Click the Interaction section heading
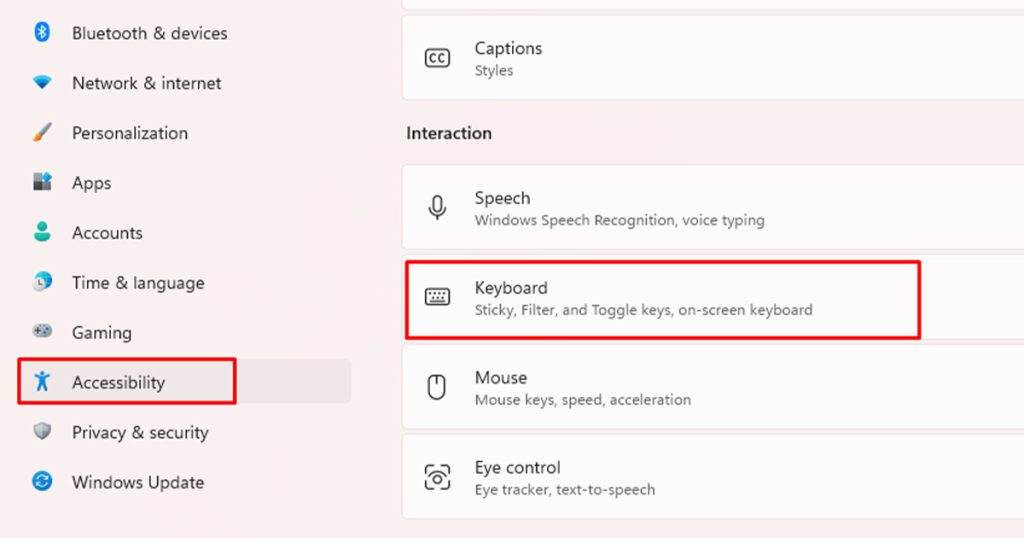The height and width of the screenshot is (538, 1024). 449,133
